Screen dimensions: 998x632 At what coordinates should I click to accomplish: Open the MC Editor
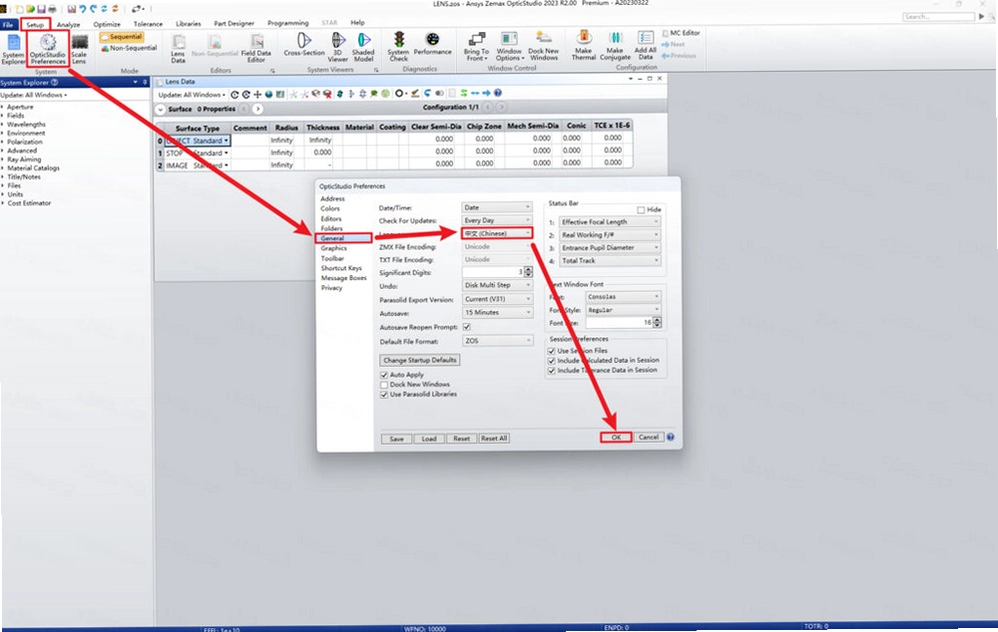coord(680,33)
